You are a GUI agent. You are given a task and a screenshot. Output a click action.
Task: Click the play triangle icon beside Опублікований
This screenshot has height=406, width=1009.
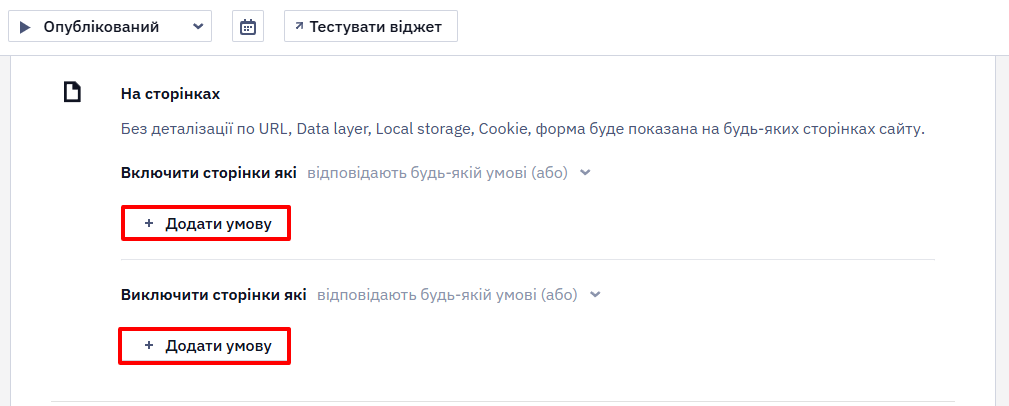point(25,27)
